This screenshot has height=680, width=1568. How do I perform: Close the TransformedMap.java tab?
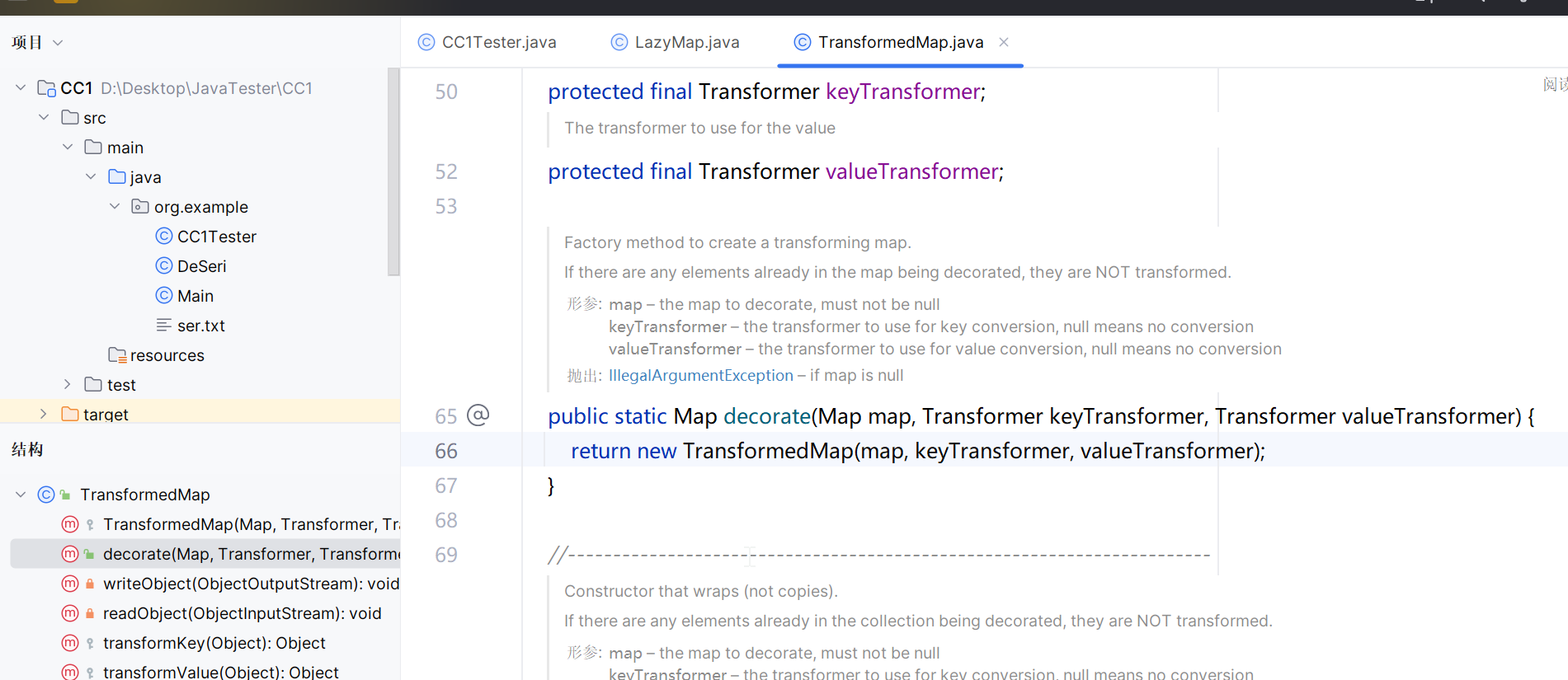(1004, 42)
